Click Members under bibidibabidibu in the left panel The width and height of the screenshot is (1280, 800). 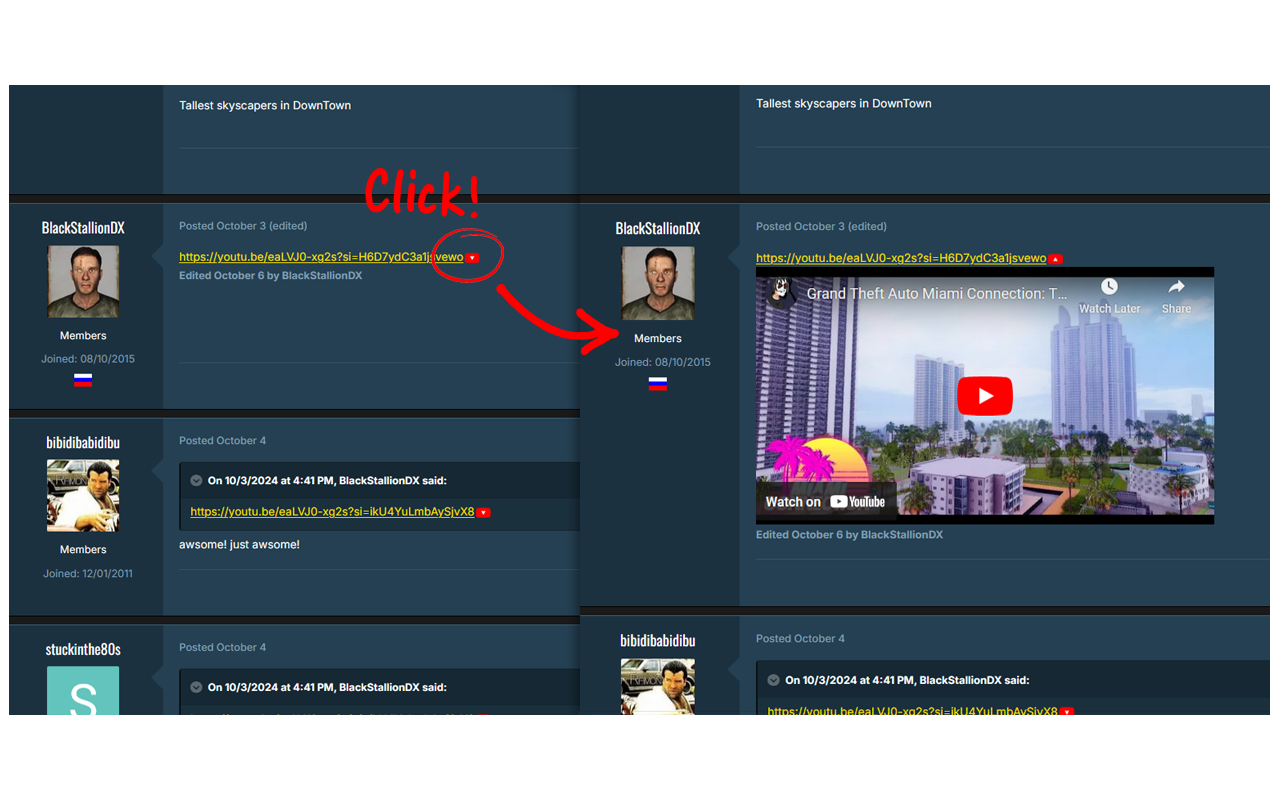point(83,550)
